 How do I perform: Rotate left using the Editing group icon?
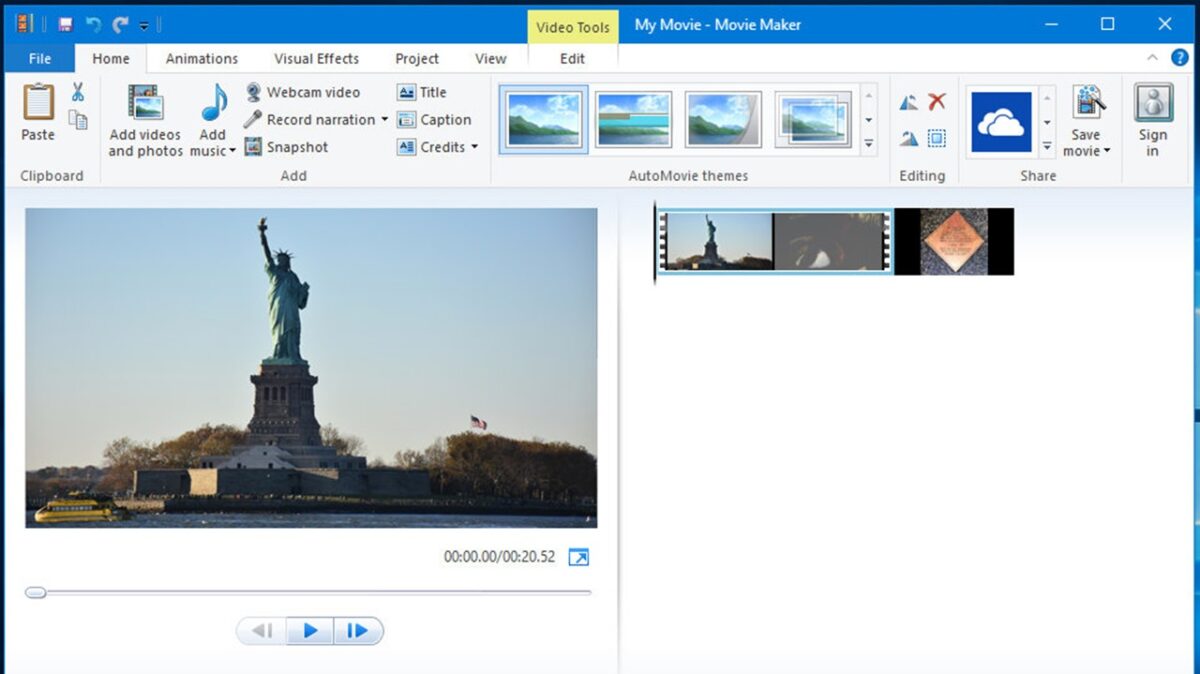click(x=908, y=102)
